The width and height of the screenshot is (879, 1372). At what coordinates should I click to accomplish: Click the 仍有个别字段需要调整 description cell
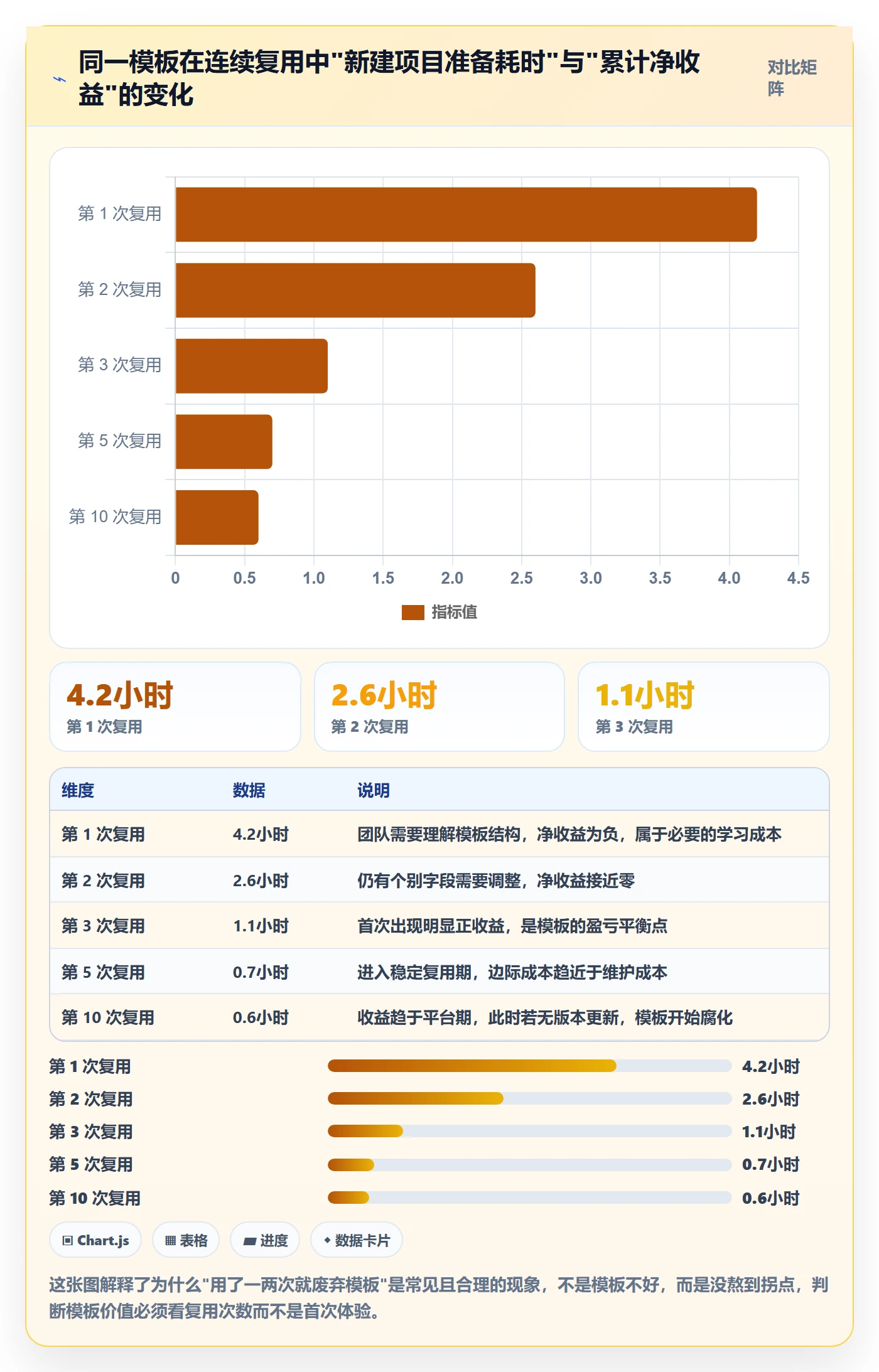[496, 881]
